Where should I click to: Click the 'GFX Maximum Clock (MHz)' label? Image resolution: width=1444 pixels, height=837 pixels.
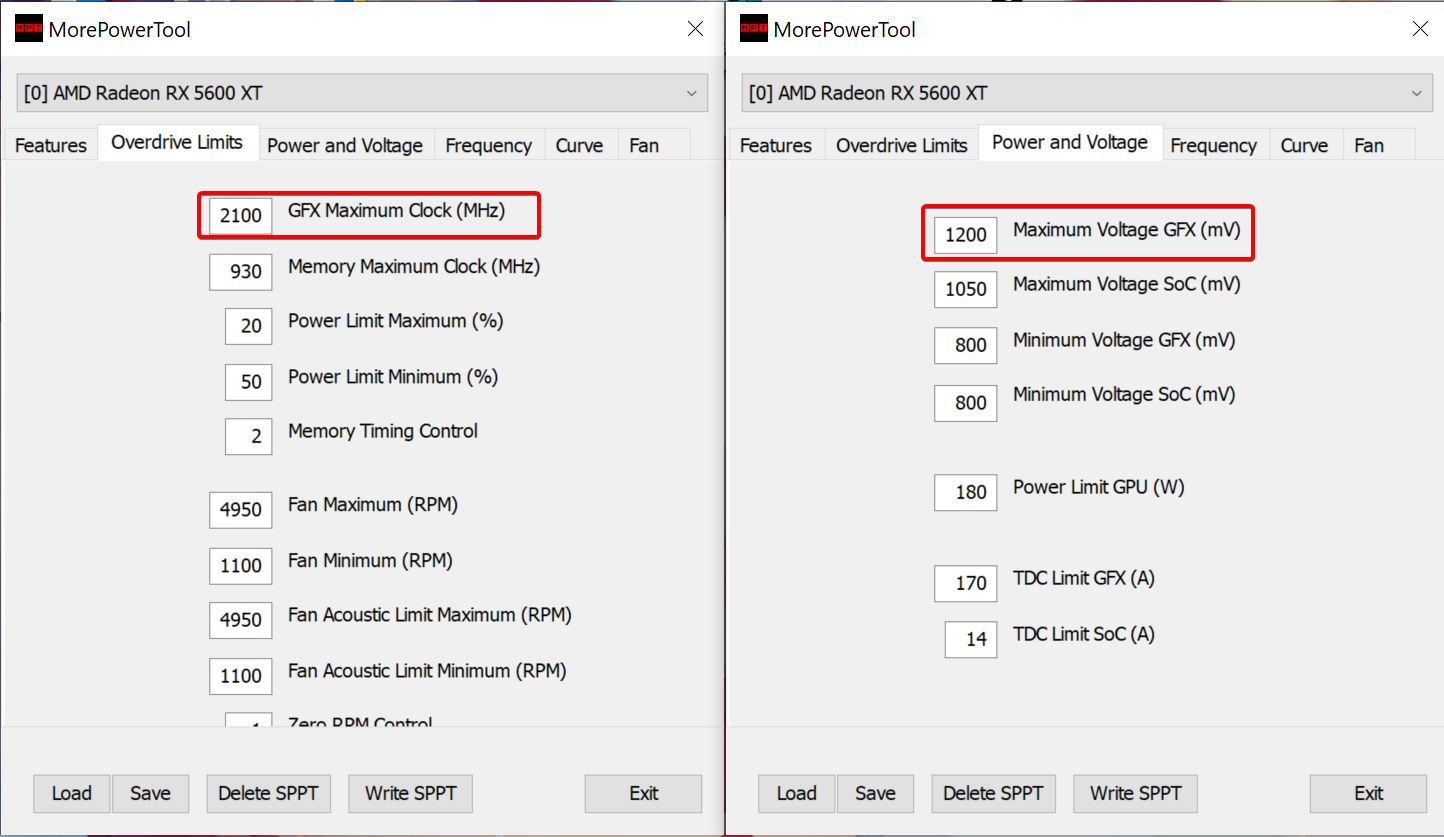397,211
